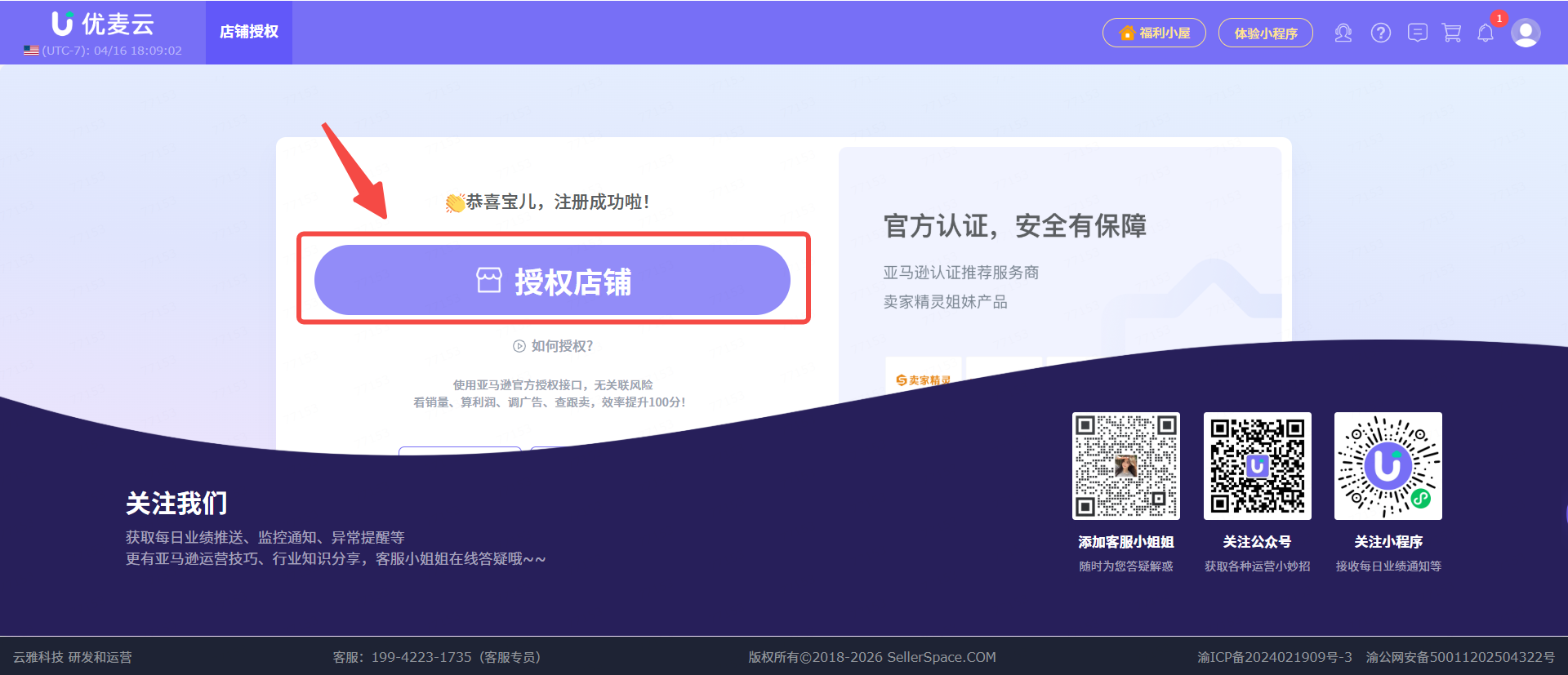Click the 关注公众号 QR code
The height and width of the screenshot is (675, 1568).
pos(1258,466)
